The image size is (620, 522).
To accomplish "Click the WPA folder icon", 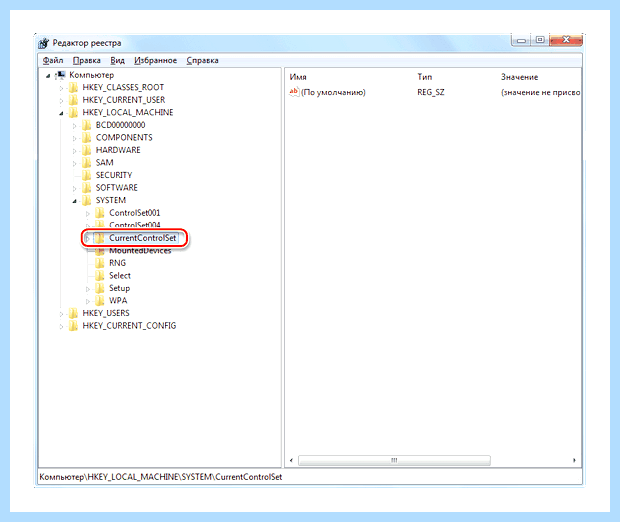I will click(x=100, y=301).
